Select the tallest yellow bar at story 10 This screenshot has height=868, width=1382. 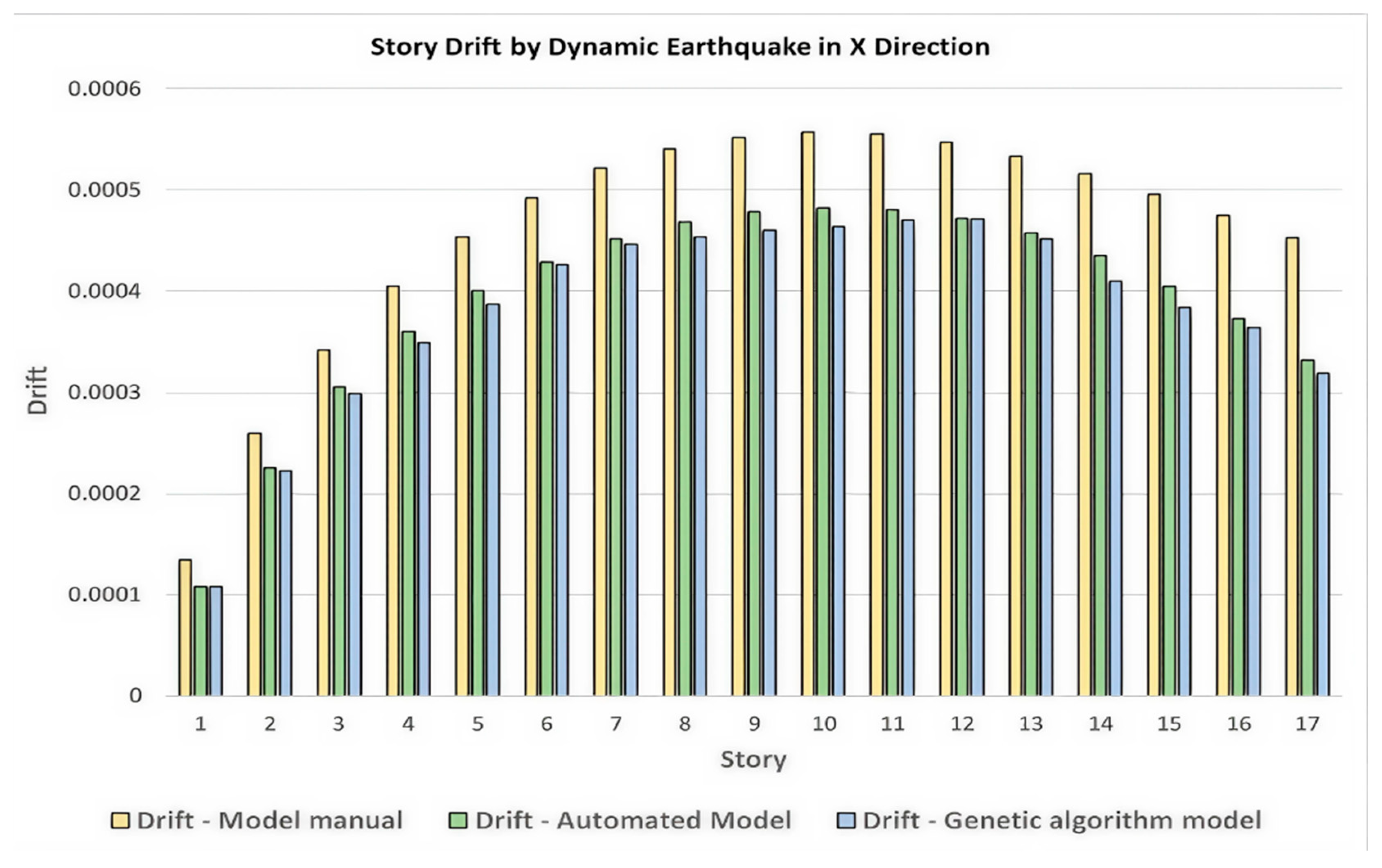pyautogui.click(x=807, y=413)
